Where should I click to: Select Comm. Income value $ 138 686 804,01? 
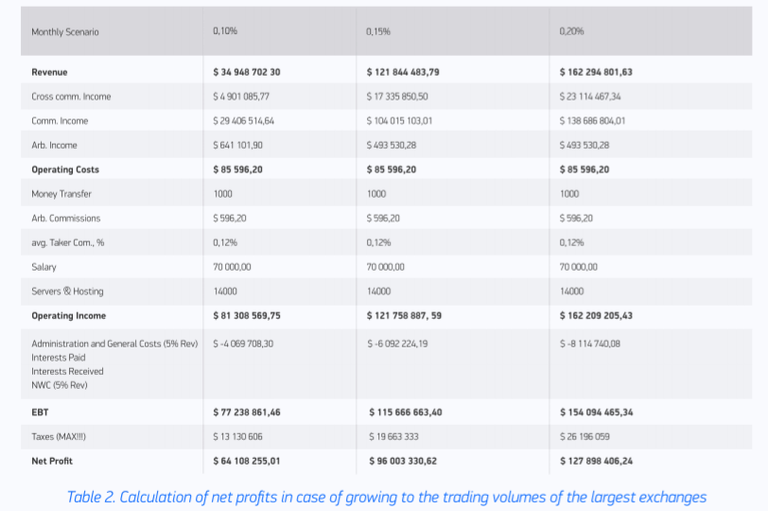pyautogui.click(x=607, y=120)
